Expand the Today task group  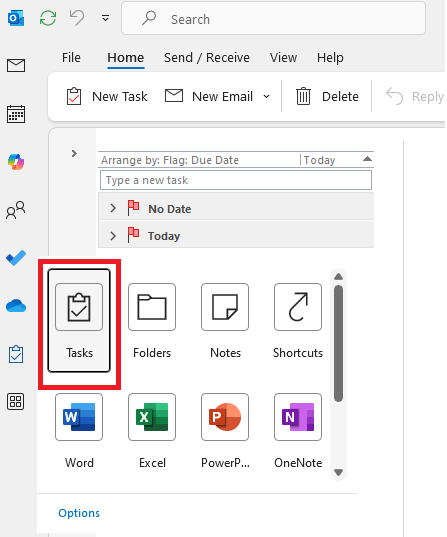point(113,236)
